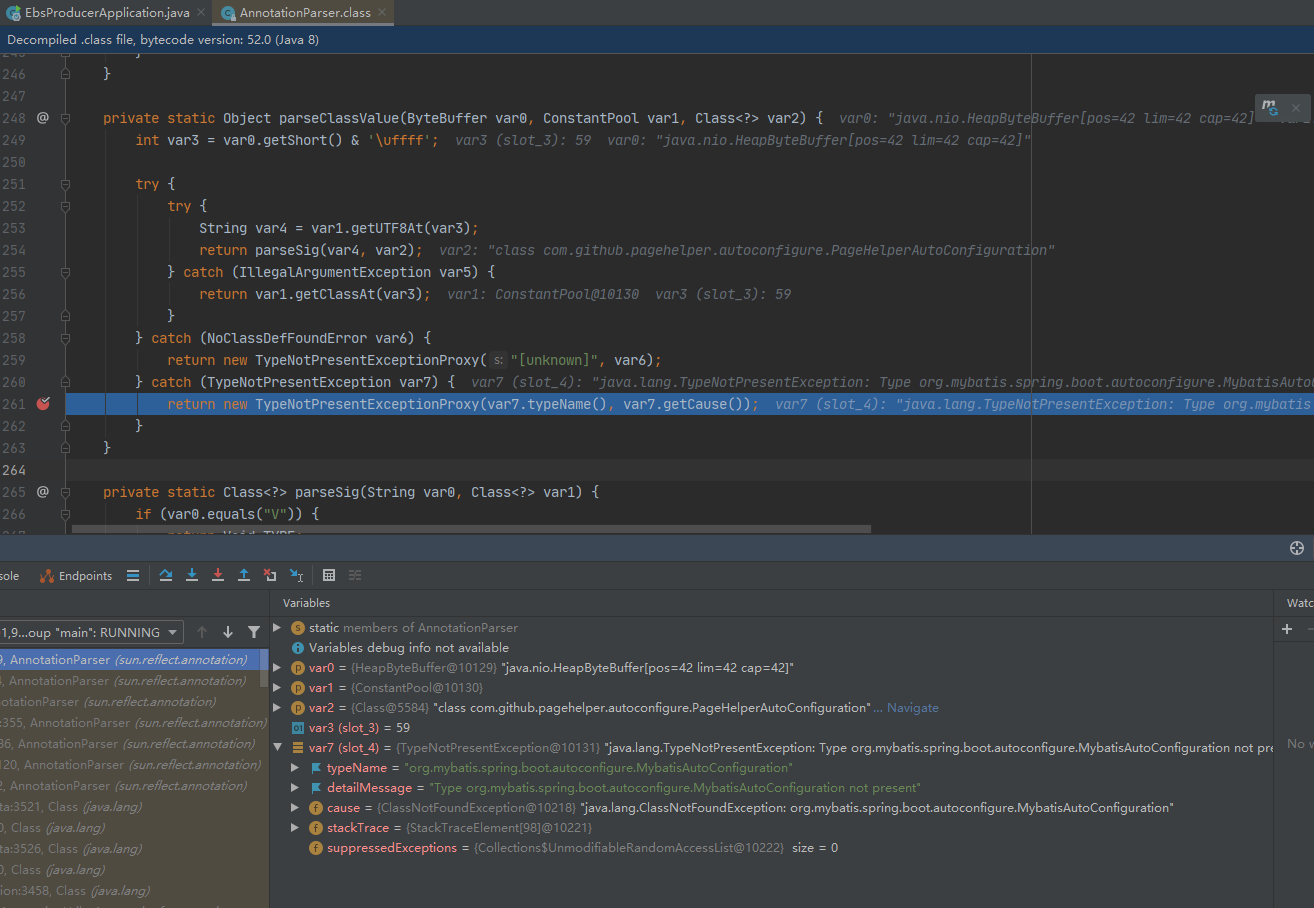Screen dimensions: 1314x908
Task: Dismiss the Maven reload floating popup
Action: 1296,107
